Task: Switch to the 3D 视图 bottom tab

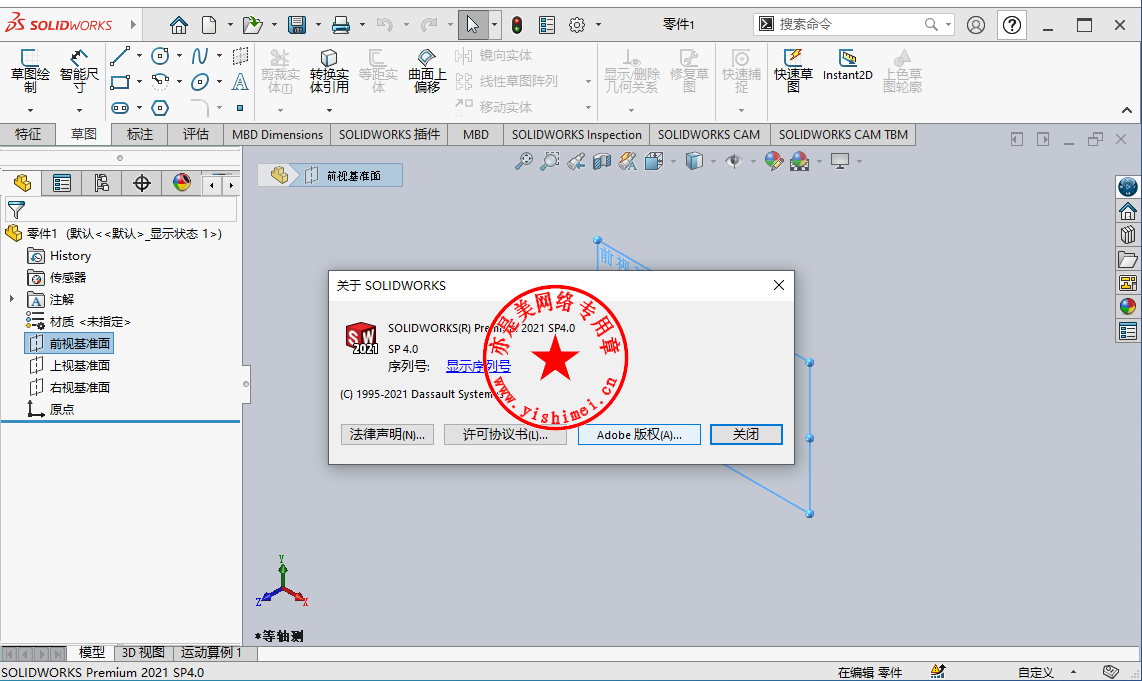Action: (143, 653)
